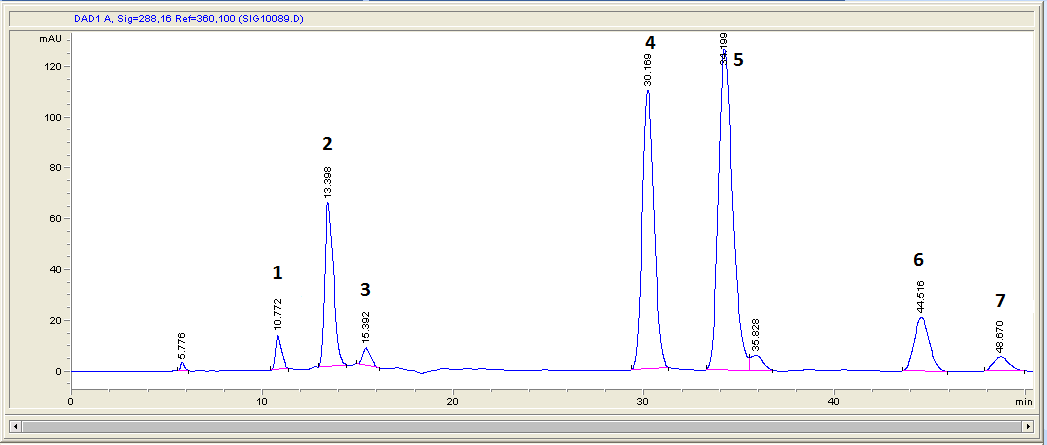Image resolution: width=1047 pixels, height=445 pixels.
Task: Click the right arrow of horizontal scrollbar
Action: pyautogui.click(x=1027, y=425)
